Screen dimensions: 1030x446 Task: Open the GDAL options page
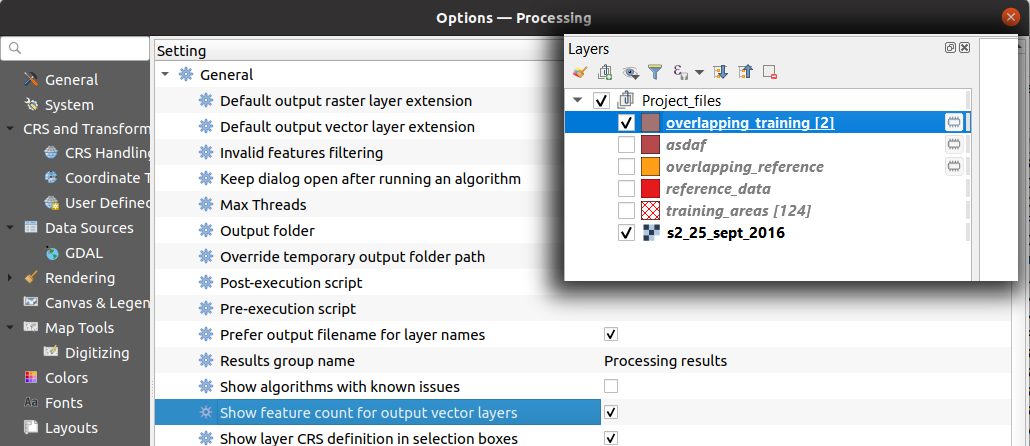pos(84,253)
